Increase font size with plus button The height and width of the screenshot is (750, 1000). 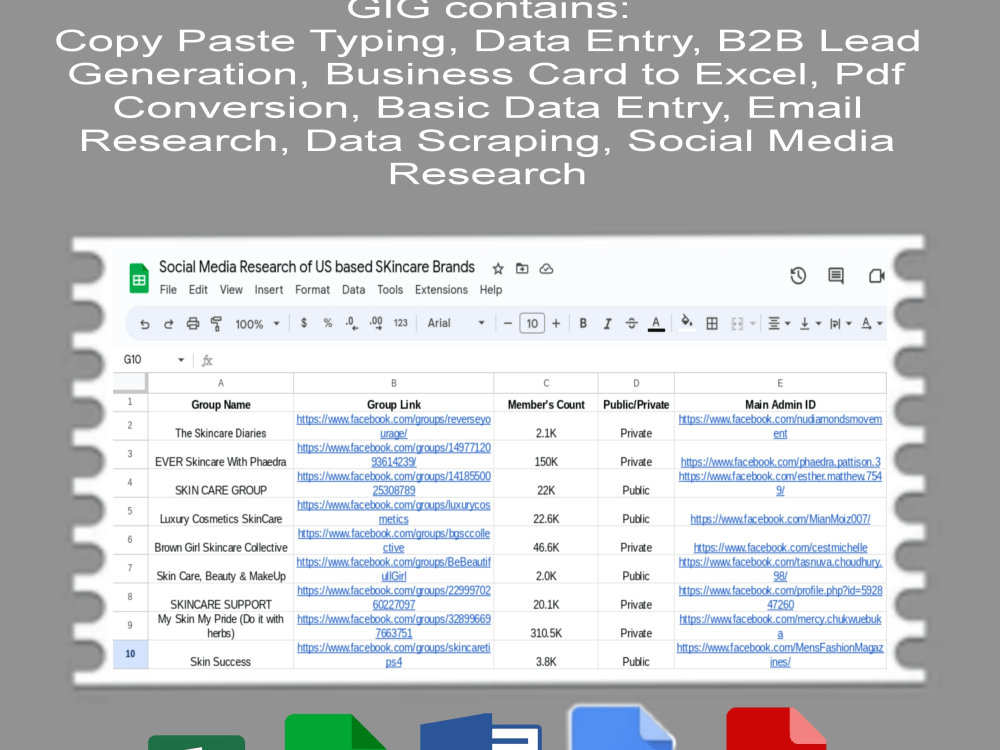(556, 323)
